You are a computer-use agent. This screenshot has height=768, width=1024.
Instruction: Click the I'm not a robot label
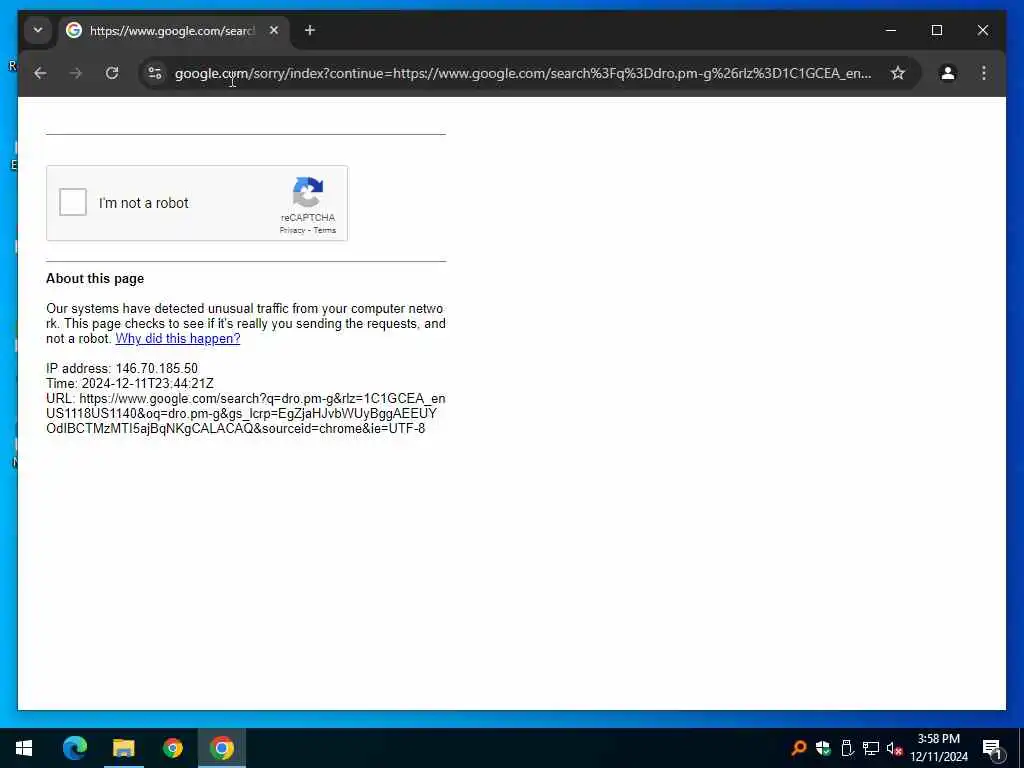[x=144, y=203]
